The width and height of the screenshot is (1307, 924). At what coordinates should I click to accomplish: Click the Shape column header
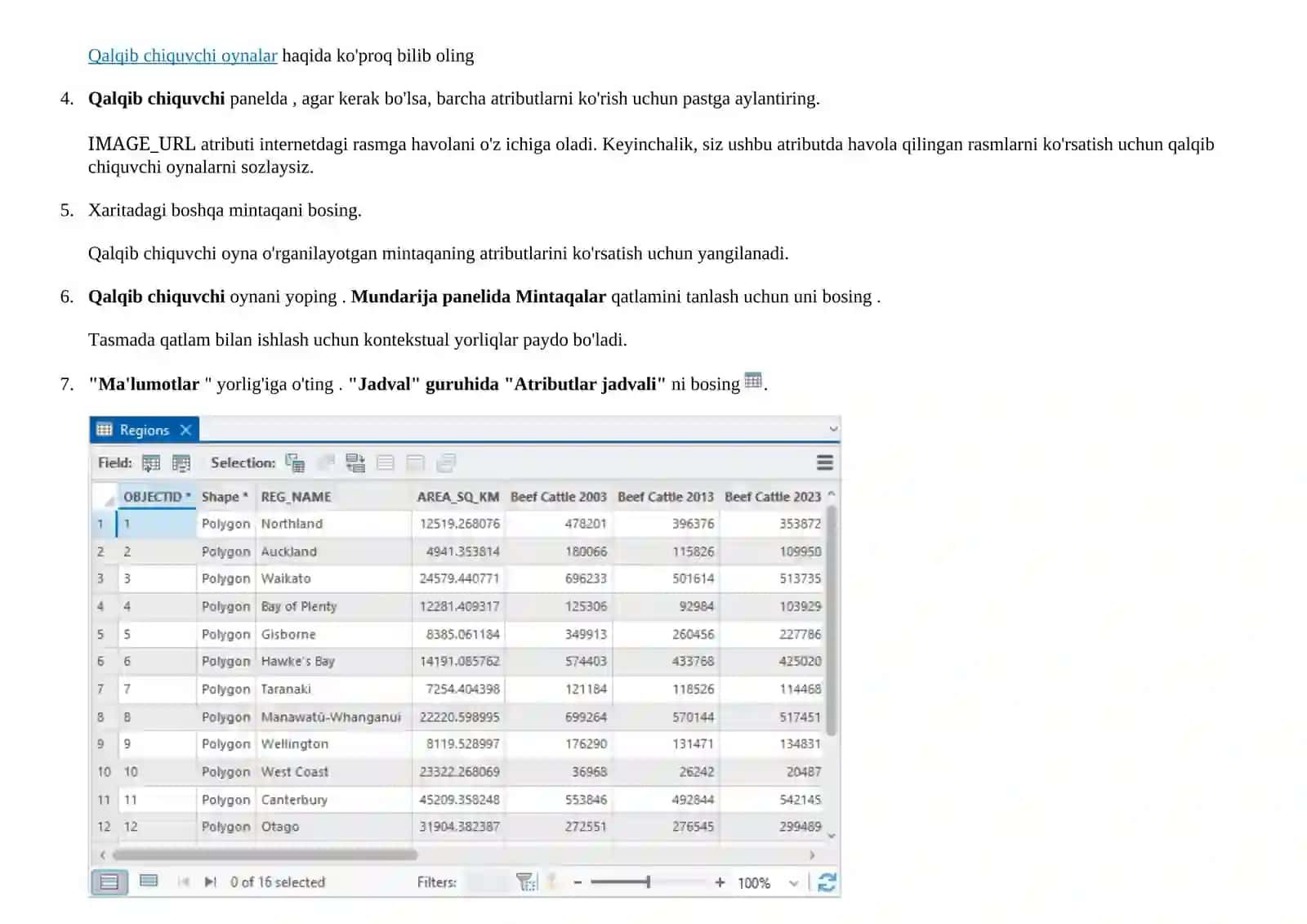click(225, 497)
